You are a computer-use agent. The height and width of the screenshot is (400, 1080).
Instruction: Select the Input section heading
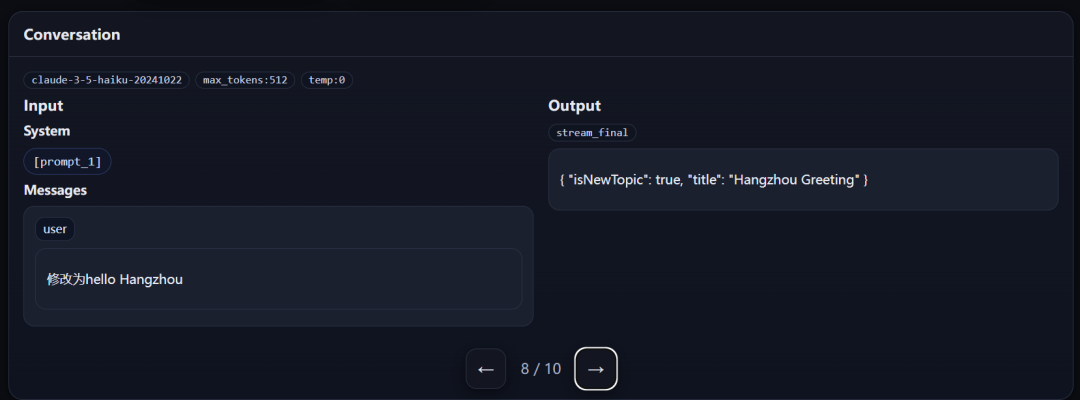[43, 106]
